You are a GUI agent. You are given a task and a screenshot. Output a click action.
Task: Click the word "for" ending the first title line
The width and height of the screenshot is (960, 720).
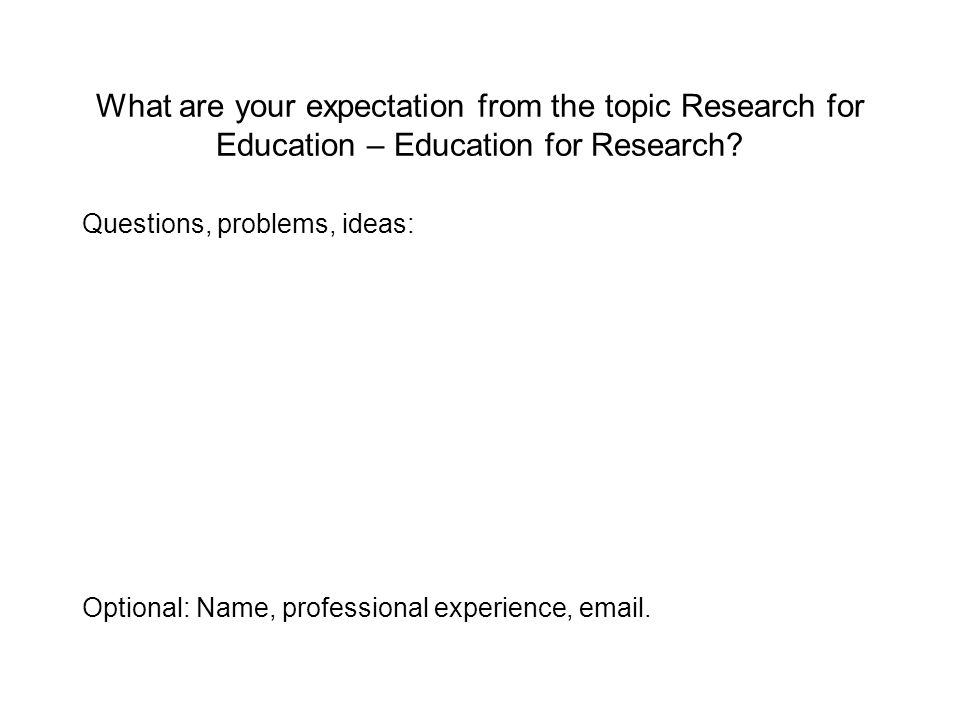[845, 106]
